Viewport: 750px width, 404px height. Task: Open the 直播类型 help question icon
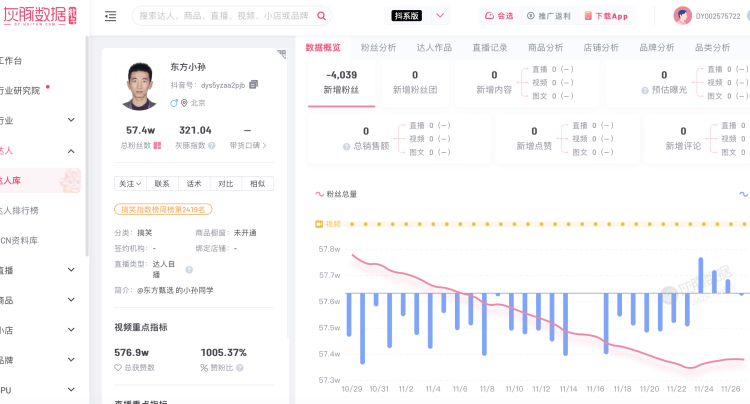pyautogui.click(x=189, y=270)
